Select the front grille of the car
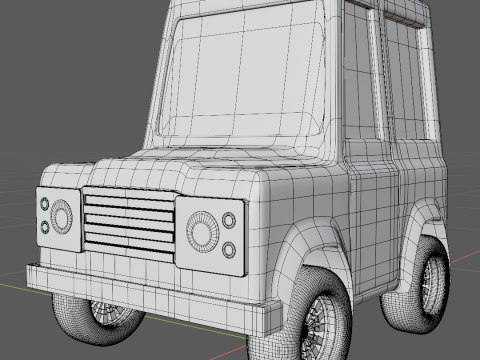Image resolution: width=480 pixels, height=360 pixels. pos(129,224)
